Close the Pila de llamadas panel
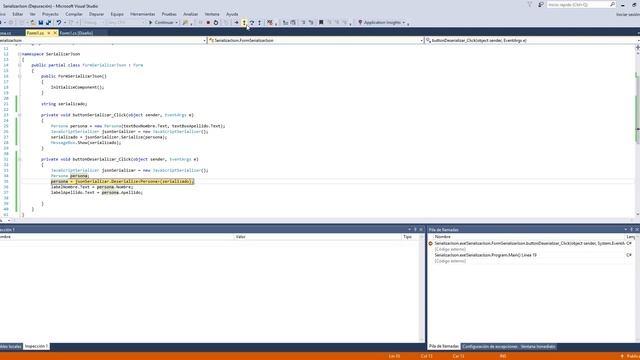640x360 pixels. point(637,230)
